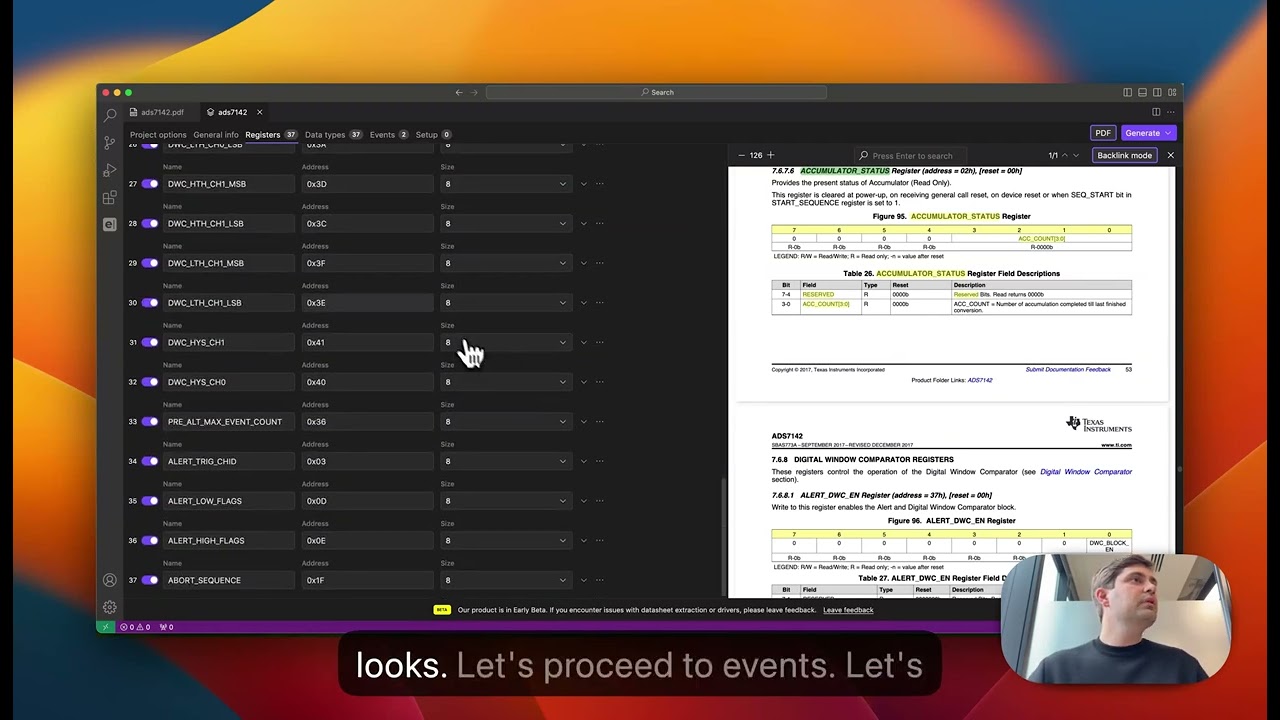Screen dimensions: 1280x720
Task: Open the Extensions view
Action: 110,197
